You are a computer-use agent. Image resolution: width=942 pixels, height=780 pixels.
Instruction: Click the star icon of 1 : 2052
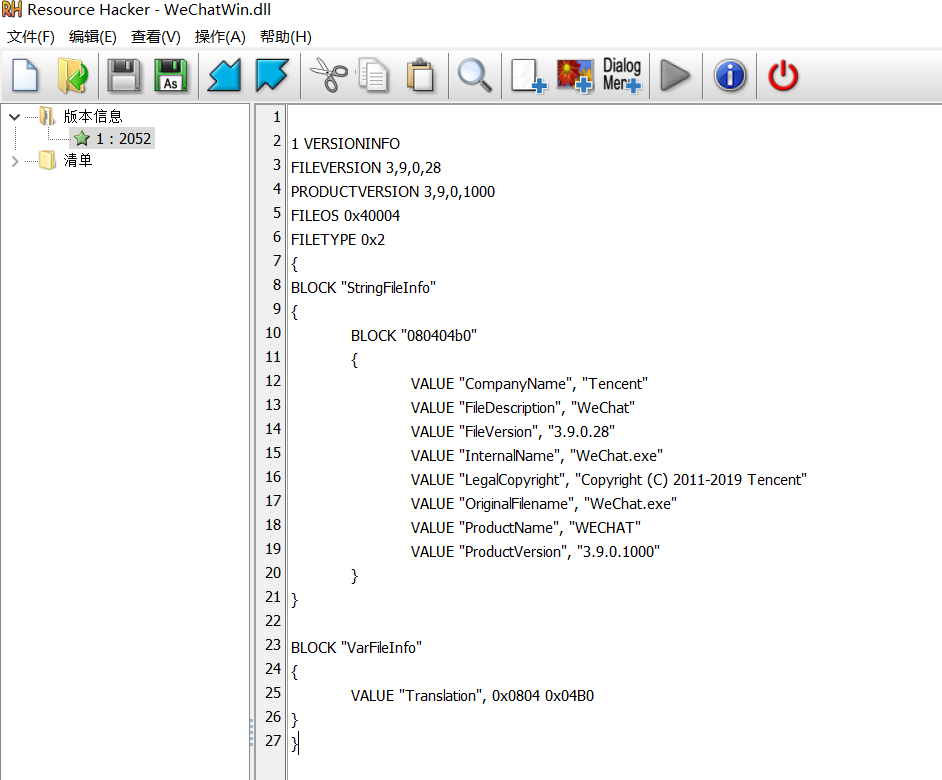(82, 139)
